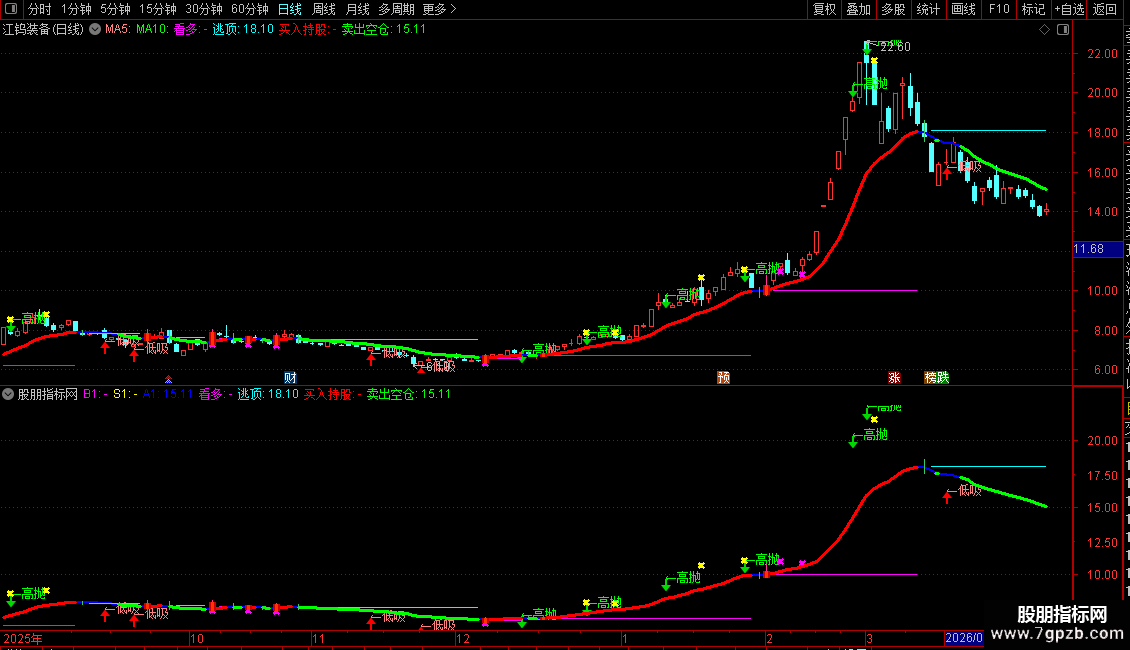
Task: Open the 分时 intraday chart tab
Action: [x=40, y=9]
